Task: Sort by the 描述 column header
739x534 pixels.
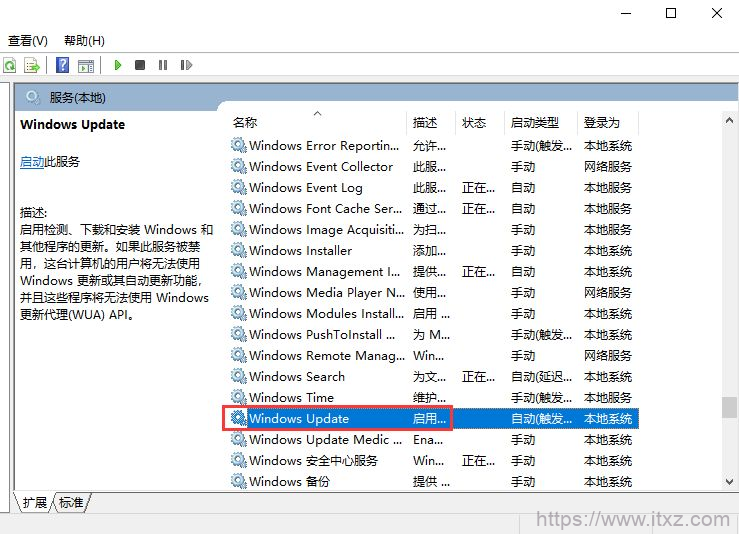Action: tap(431, 123)
